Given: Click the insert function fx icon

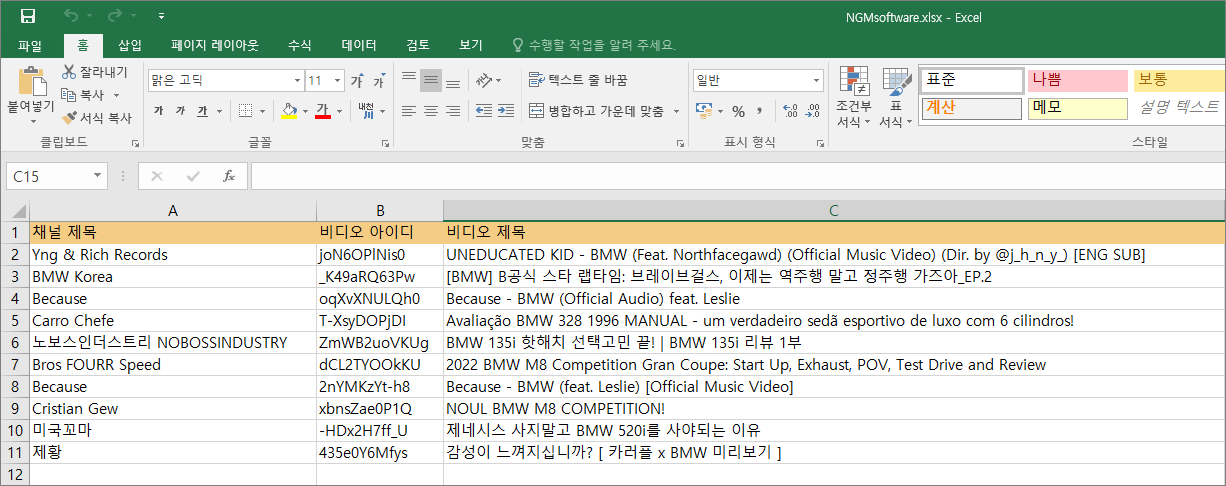Looking at the screenshot, I should pyautogui.click(x=228, y=176).
